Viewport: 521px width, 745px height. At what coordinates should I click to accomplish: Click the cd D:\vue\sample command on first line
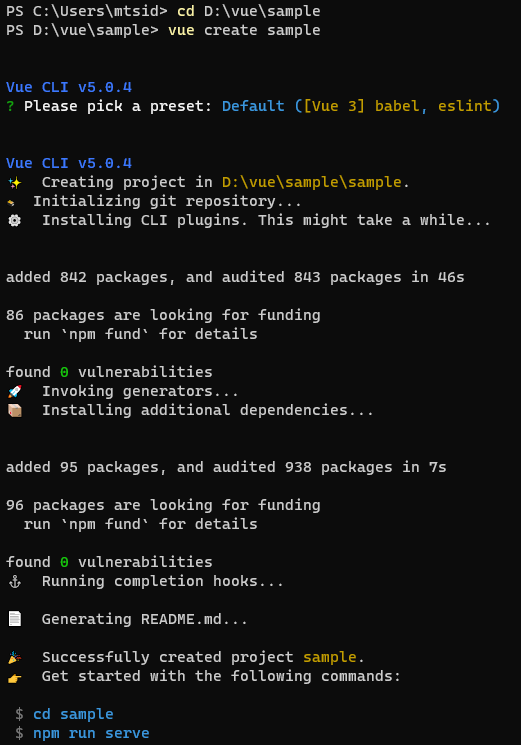point(248,11)
